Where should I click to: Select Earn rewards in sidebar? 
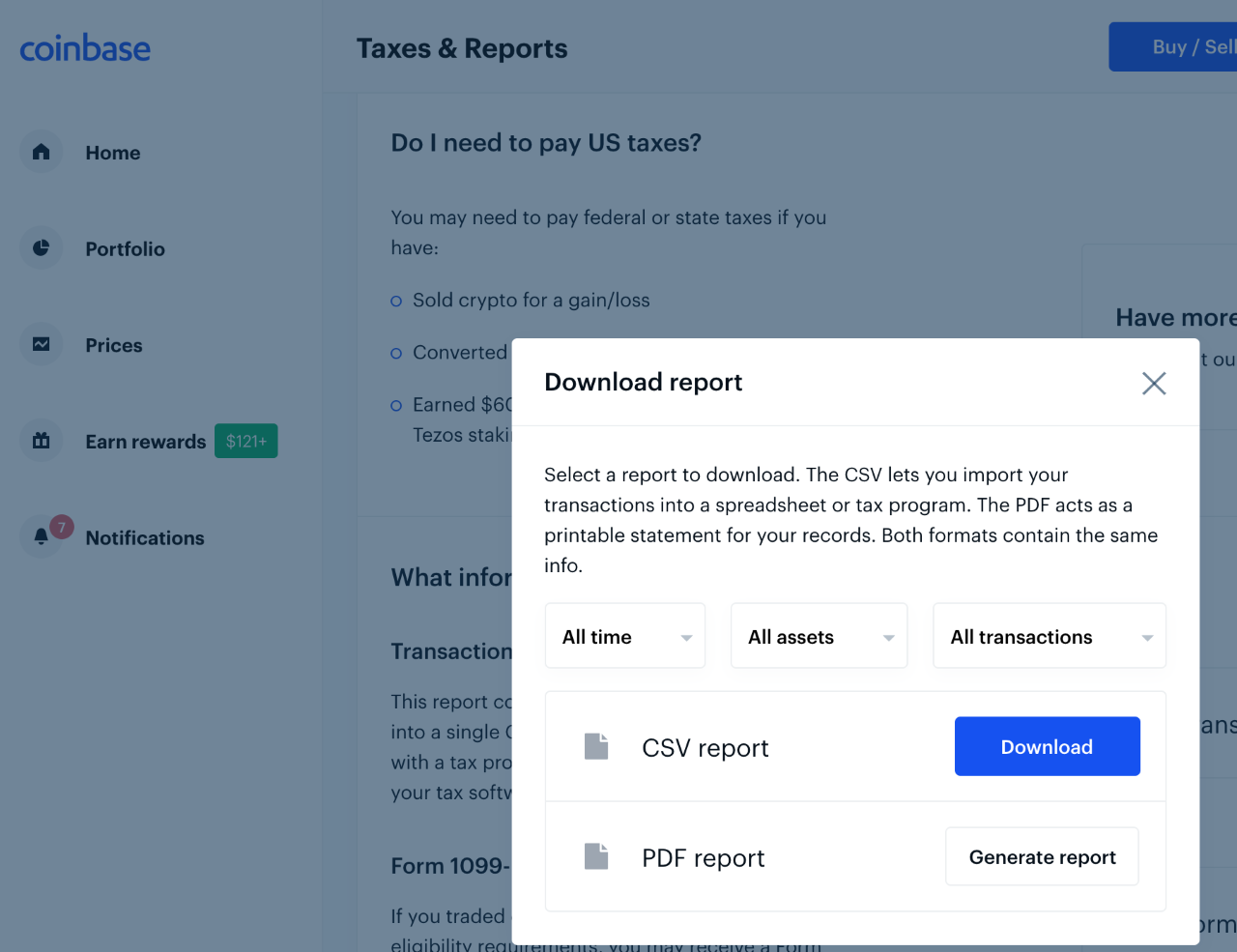tap(146, 442)
